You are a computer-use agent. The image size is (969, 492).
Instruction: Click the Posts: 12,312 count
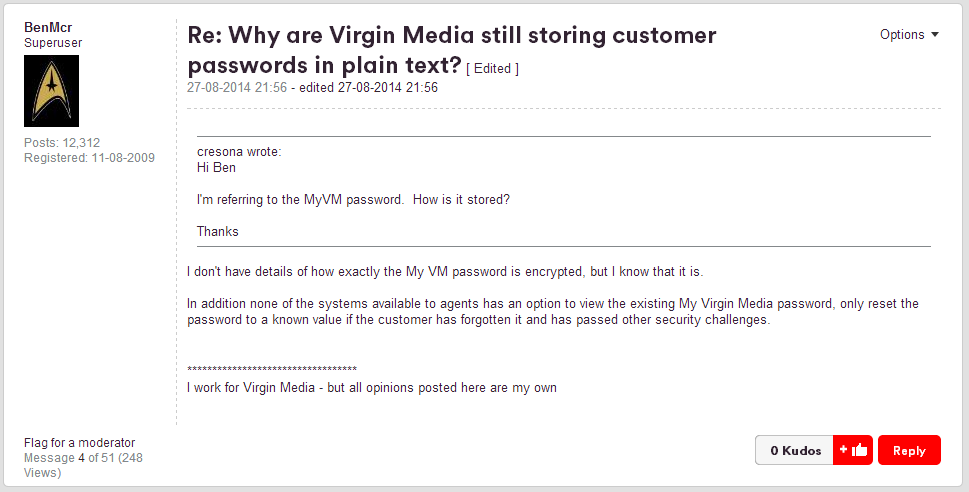(x=62, y=143)
